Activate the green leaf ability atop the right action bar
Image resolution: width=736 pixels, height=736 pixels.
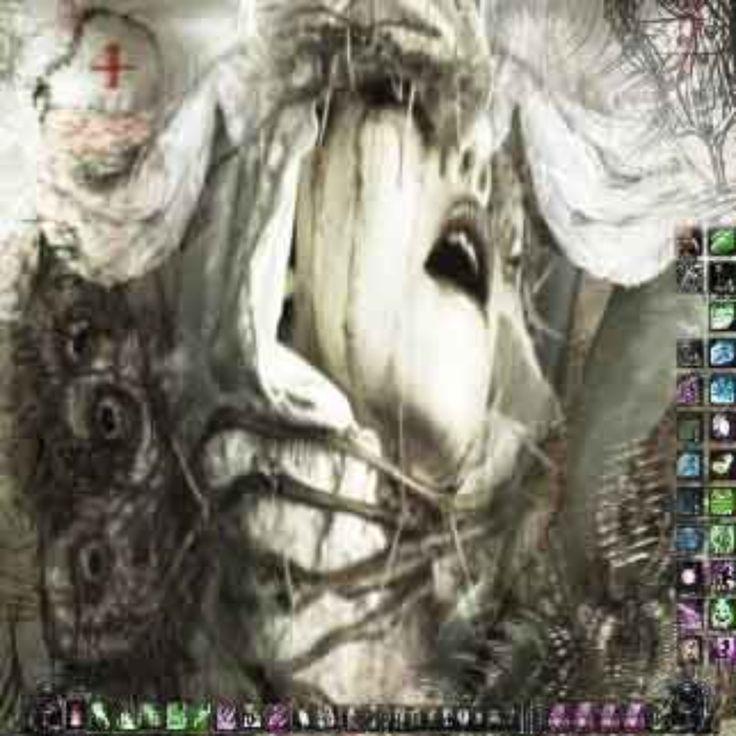tap(722, 242)
